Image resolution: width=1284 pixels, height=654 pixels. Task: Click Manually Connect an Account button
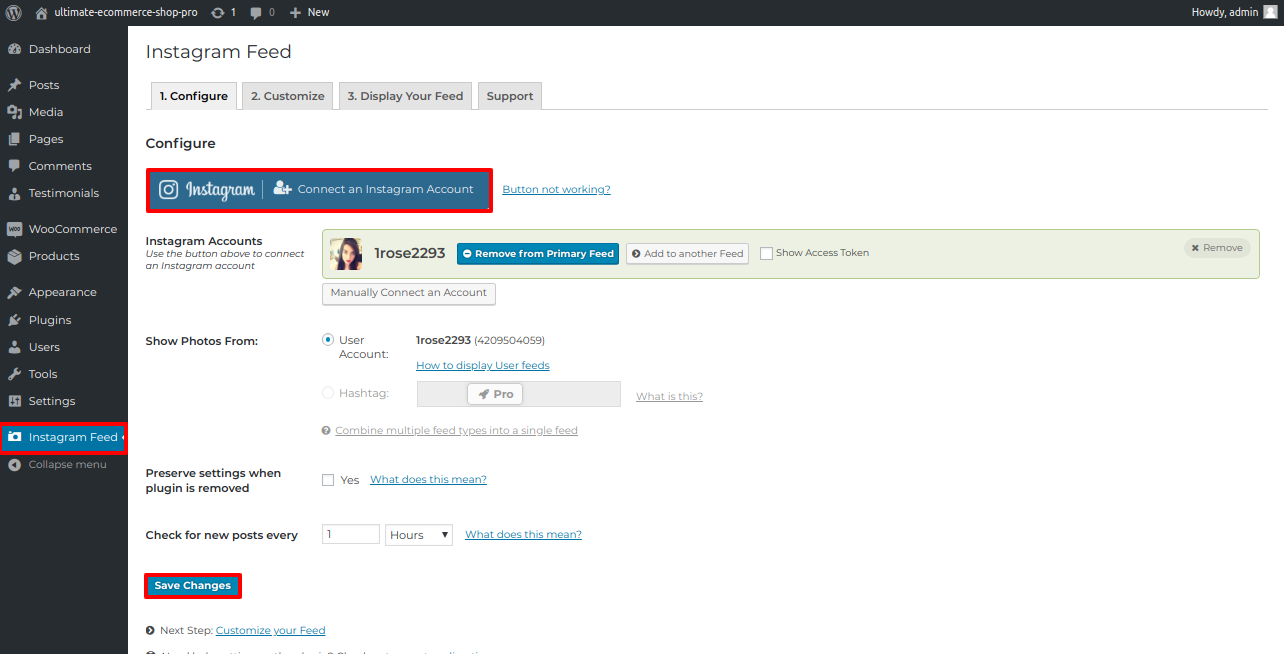[409, 293]
